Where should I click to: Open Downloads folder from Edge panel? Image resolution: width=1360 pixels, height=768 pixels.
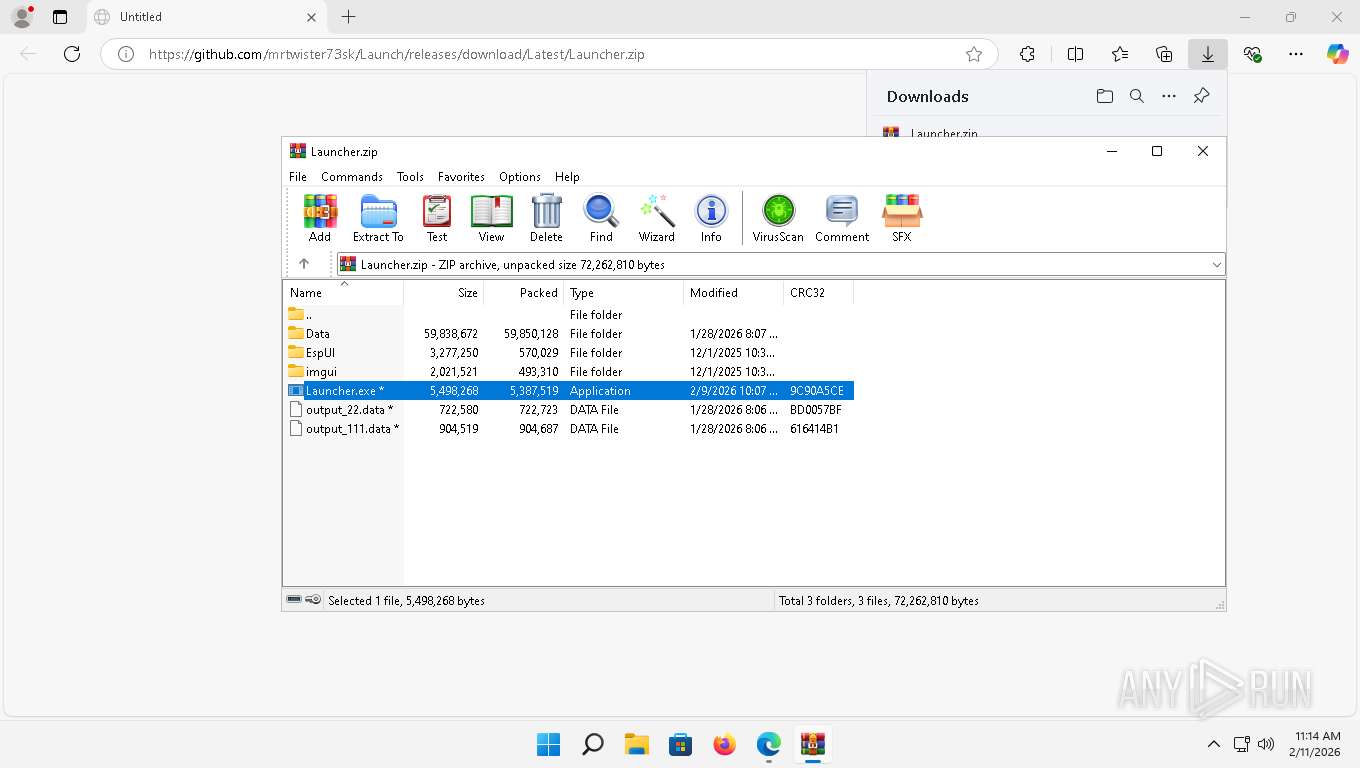coord(1104,96)
